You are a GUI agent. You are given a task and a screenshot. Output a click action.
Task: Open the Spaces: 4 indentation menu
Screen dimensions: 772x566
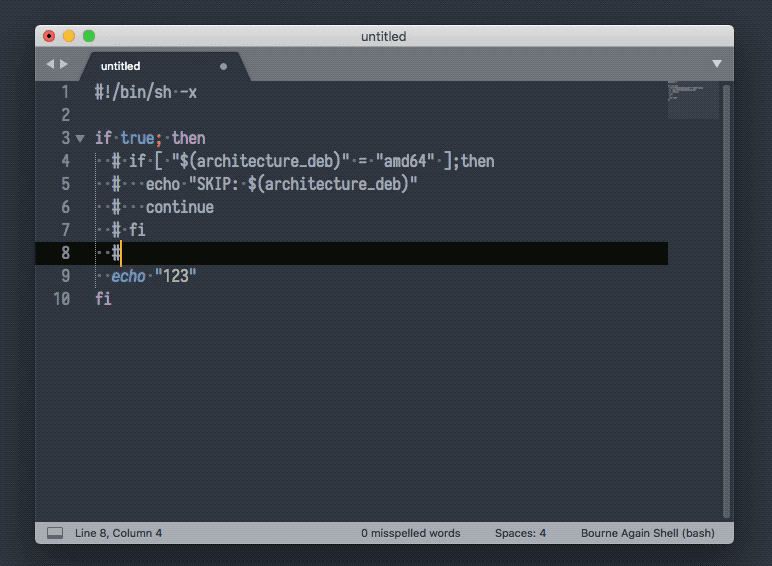(x=520, y=533)
